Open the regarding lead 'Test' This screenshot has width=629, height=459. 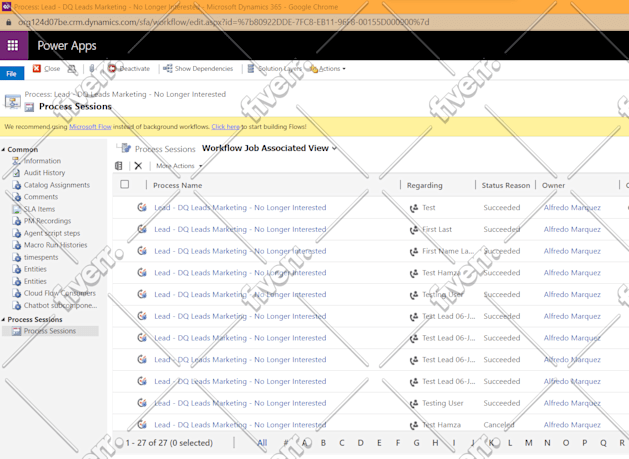click(428, 207)
